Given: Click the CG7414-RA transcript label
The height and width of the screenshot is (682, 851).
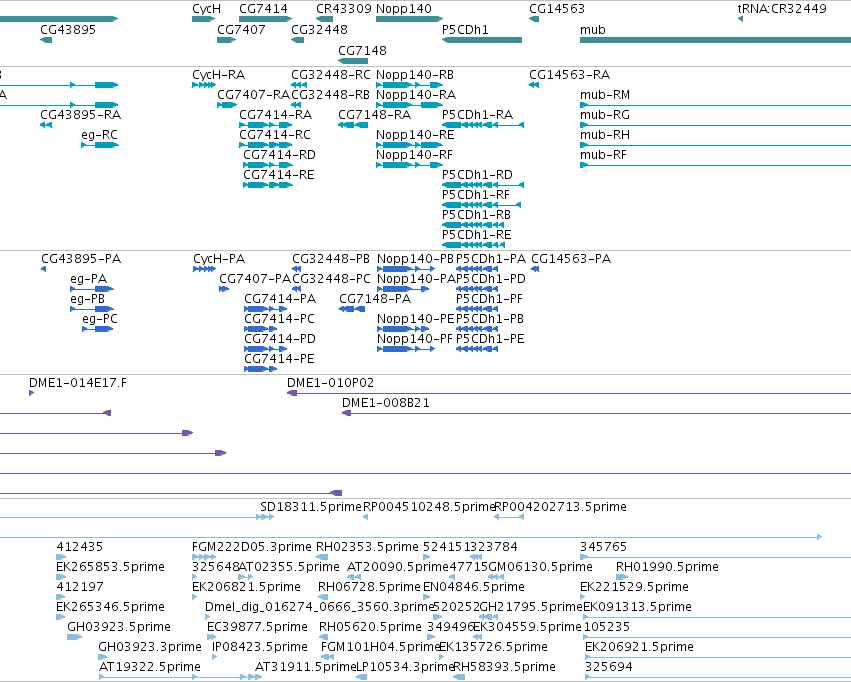Looking at the screenshot, I should click(x=275, y=115).
